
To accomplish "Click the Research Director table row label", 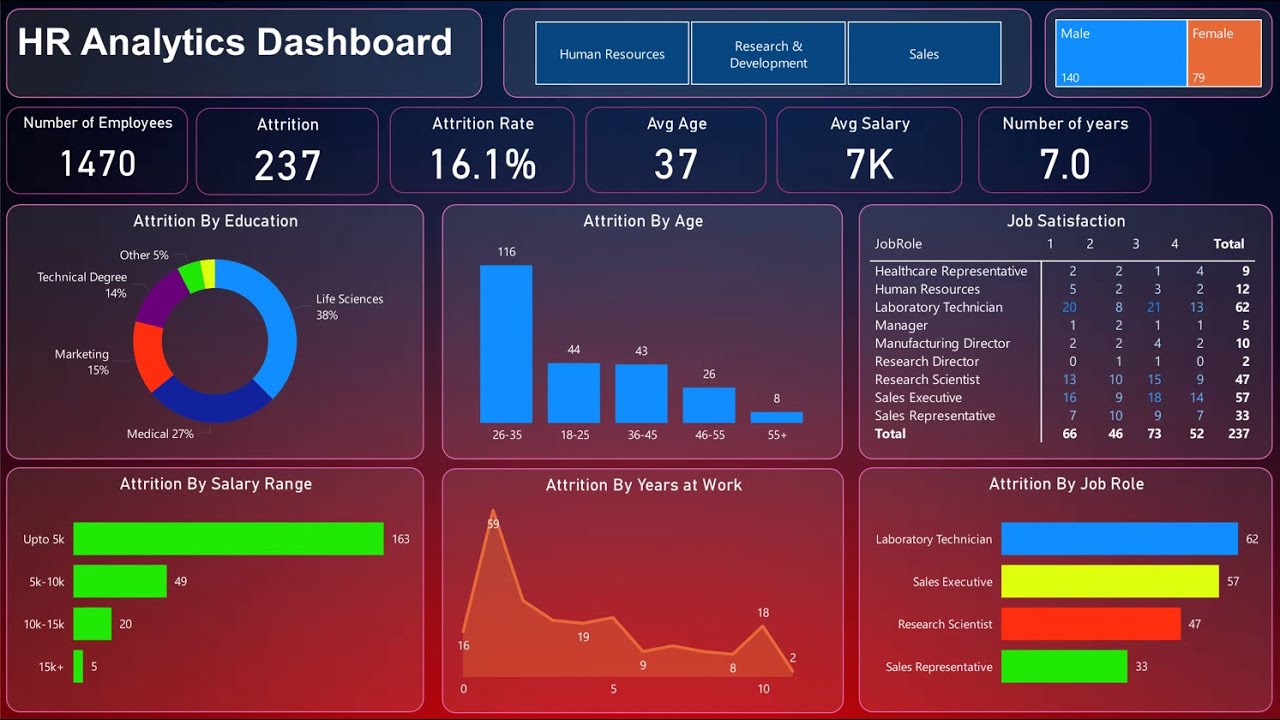I will [927, 361].
